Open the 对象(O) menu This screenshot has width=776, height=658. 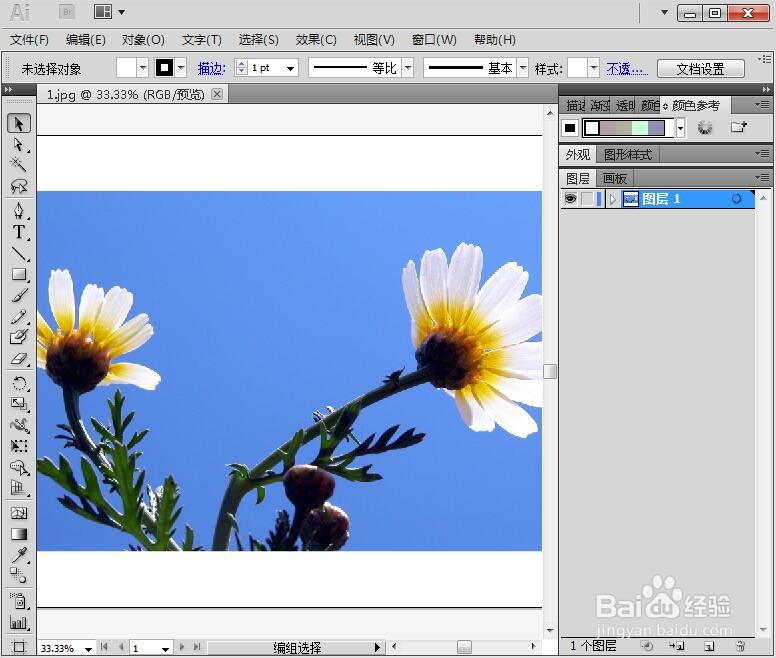tap(143, 40)
